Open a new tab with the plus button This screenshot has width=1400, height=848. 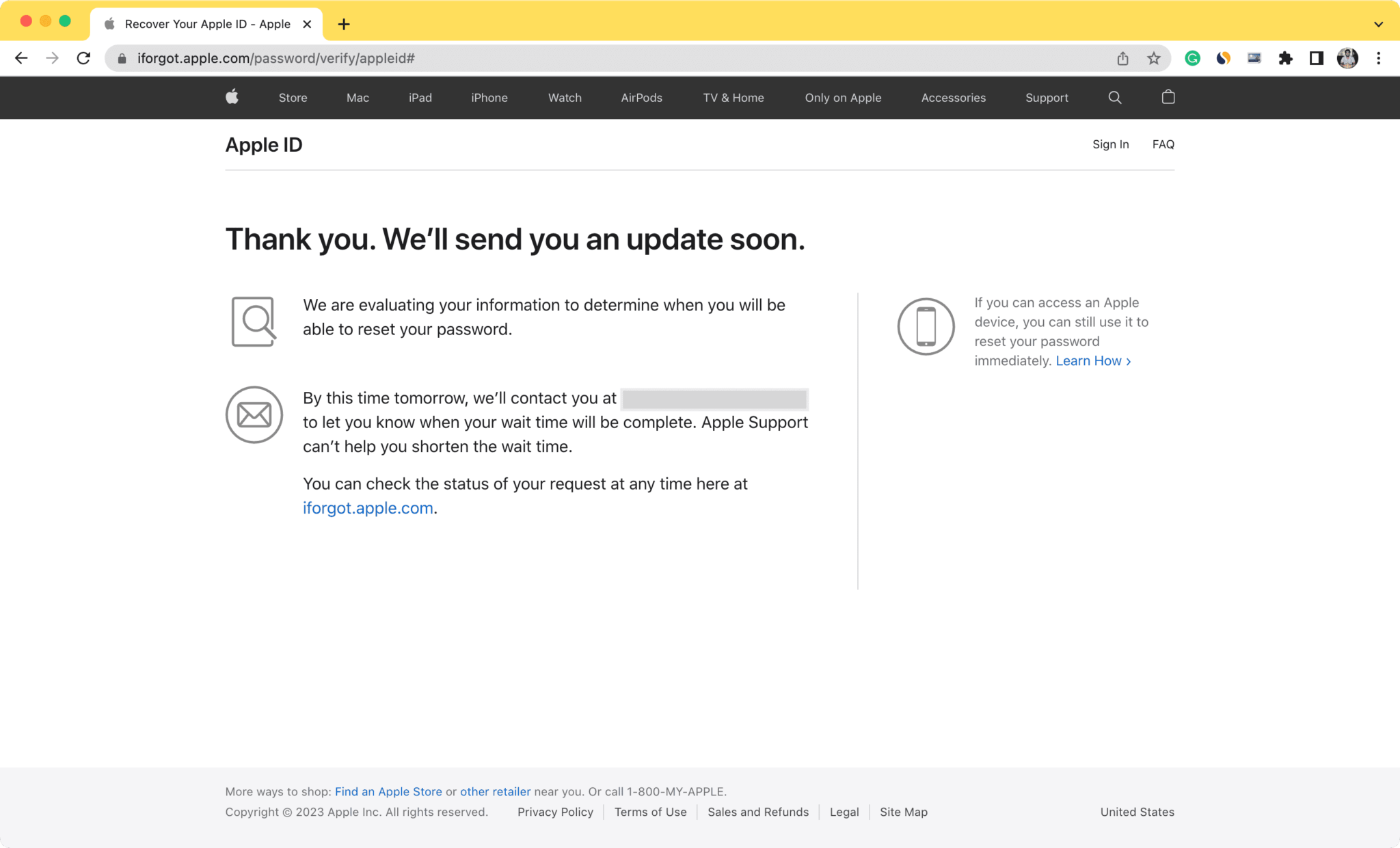coord(344,25)
